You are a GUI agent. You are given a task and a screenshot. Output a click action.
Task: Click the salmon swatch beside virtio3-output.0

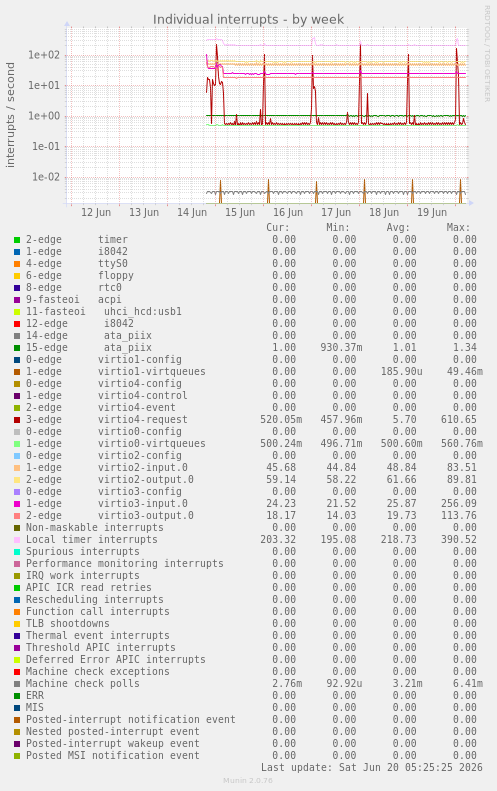pyautogui.click(x=17, y=516)
